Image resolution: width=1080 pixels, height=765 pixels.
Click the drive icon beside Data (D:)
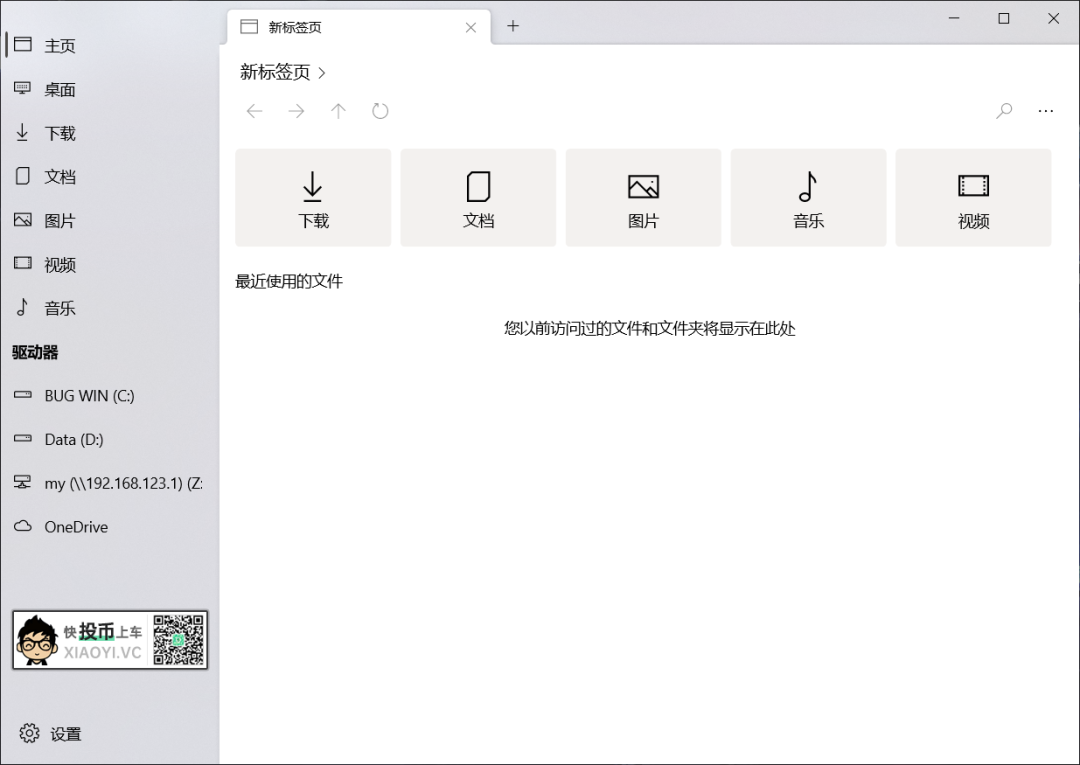coord(23,439)
